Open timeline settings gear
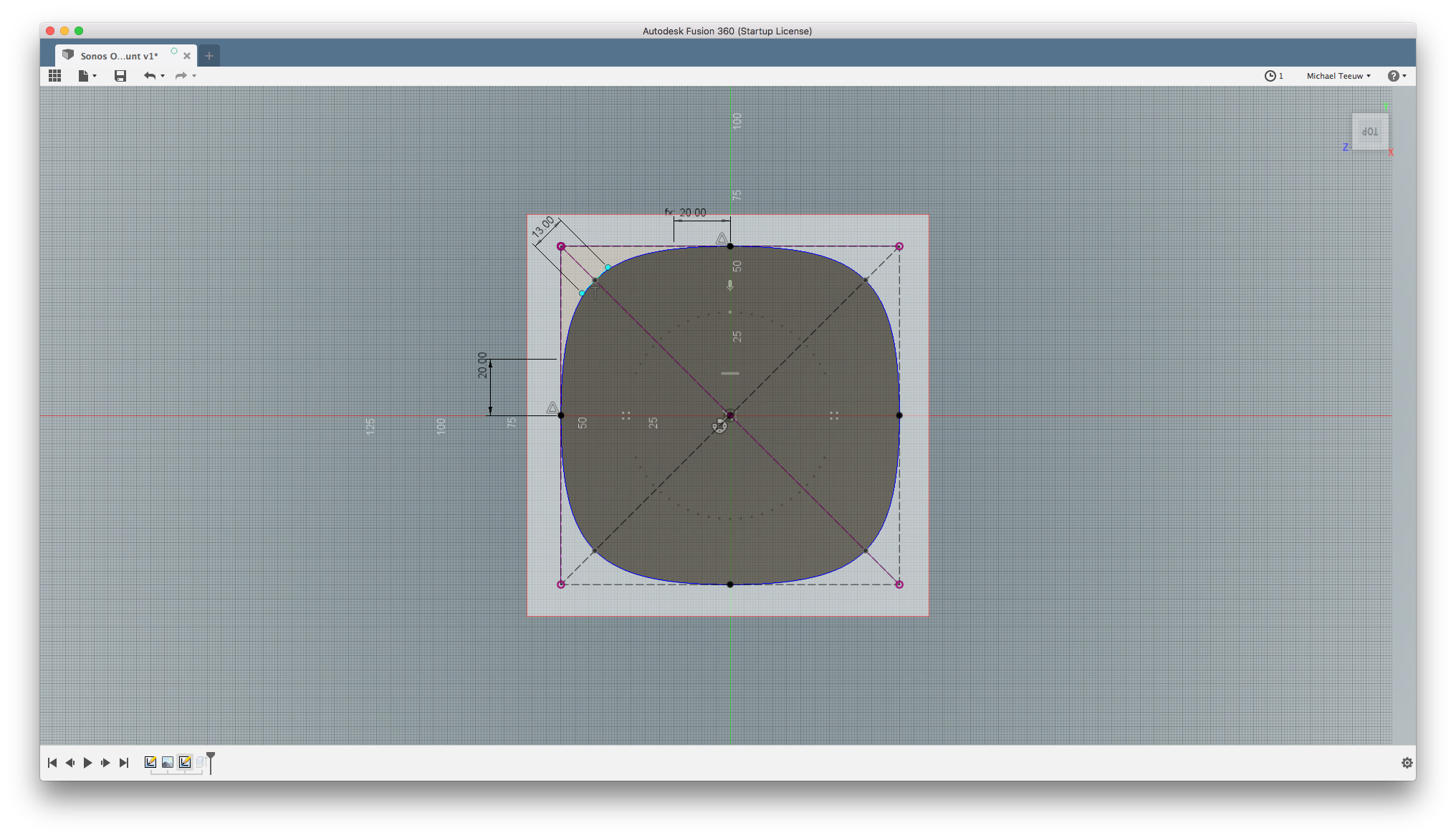Image resolution: width=1456 pixels, height=838 pixels. coord(1407,763)
